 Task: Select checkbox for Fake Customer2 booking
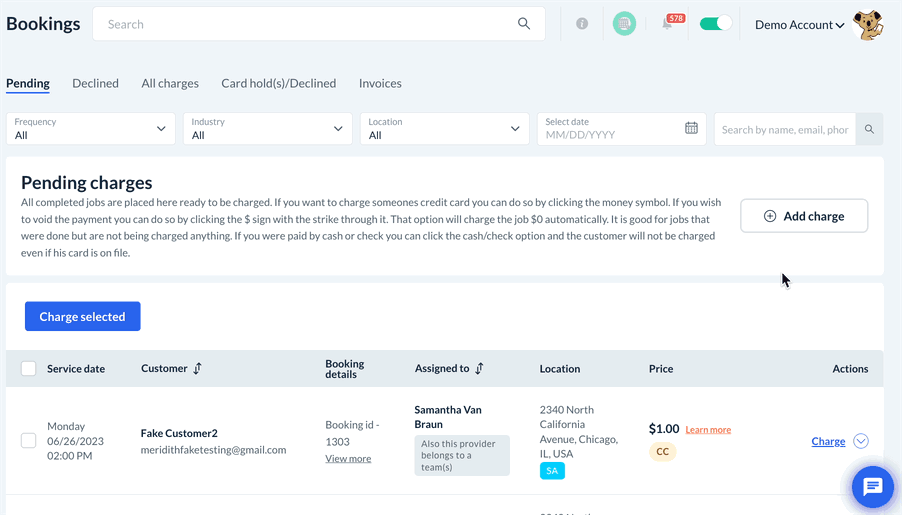click(x=28, y=441)
